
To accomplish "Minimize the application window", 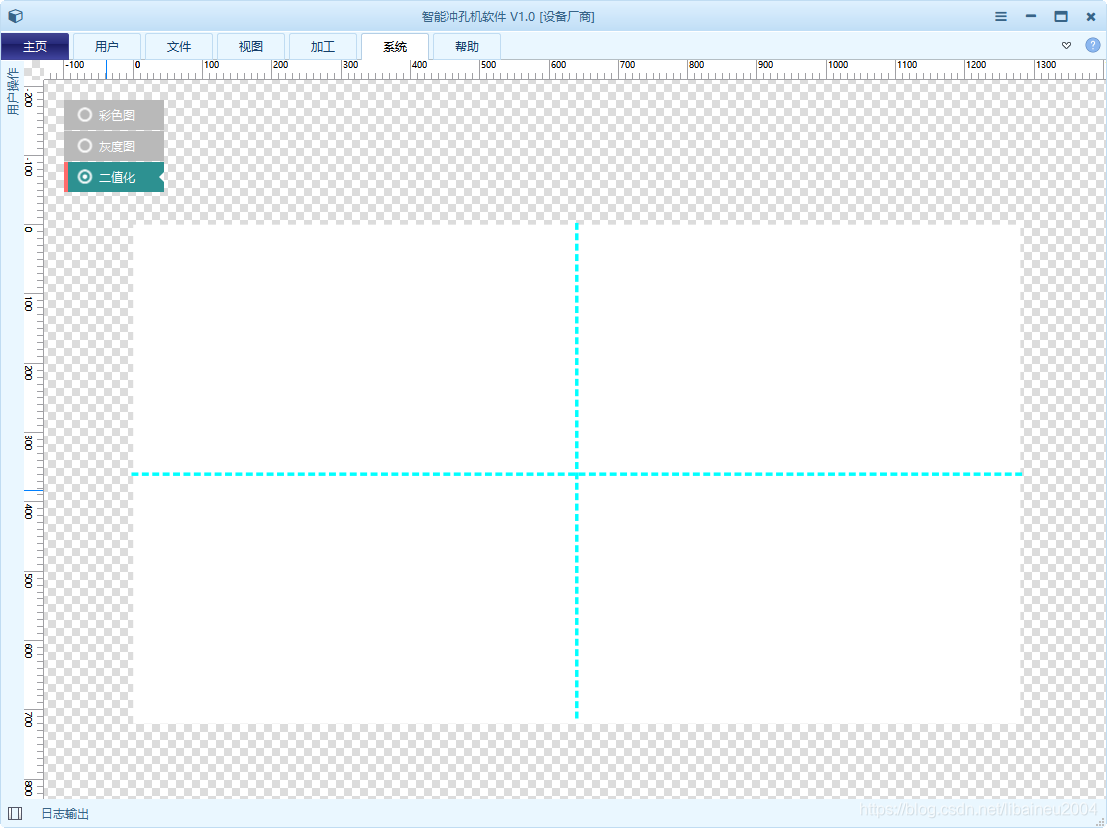I will [1031, 16].
